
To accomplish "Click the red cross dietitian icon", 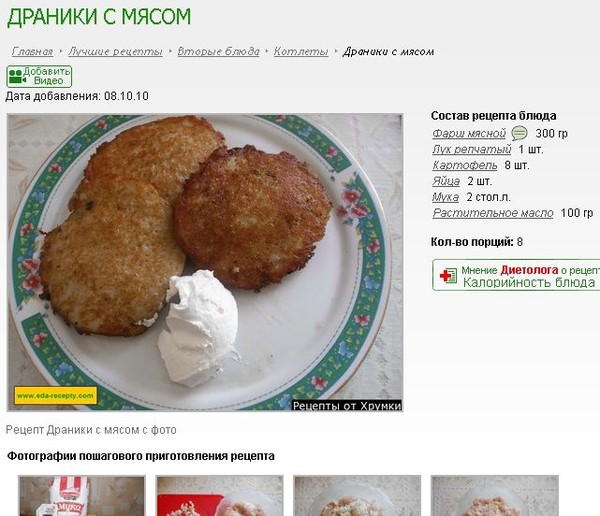I will (x=448, y=276).
